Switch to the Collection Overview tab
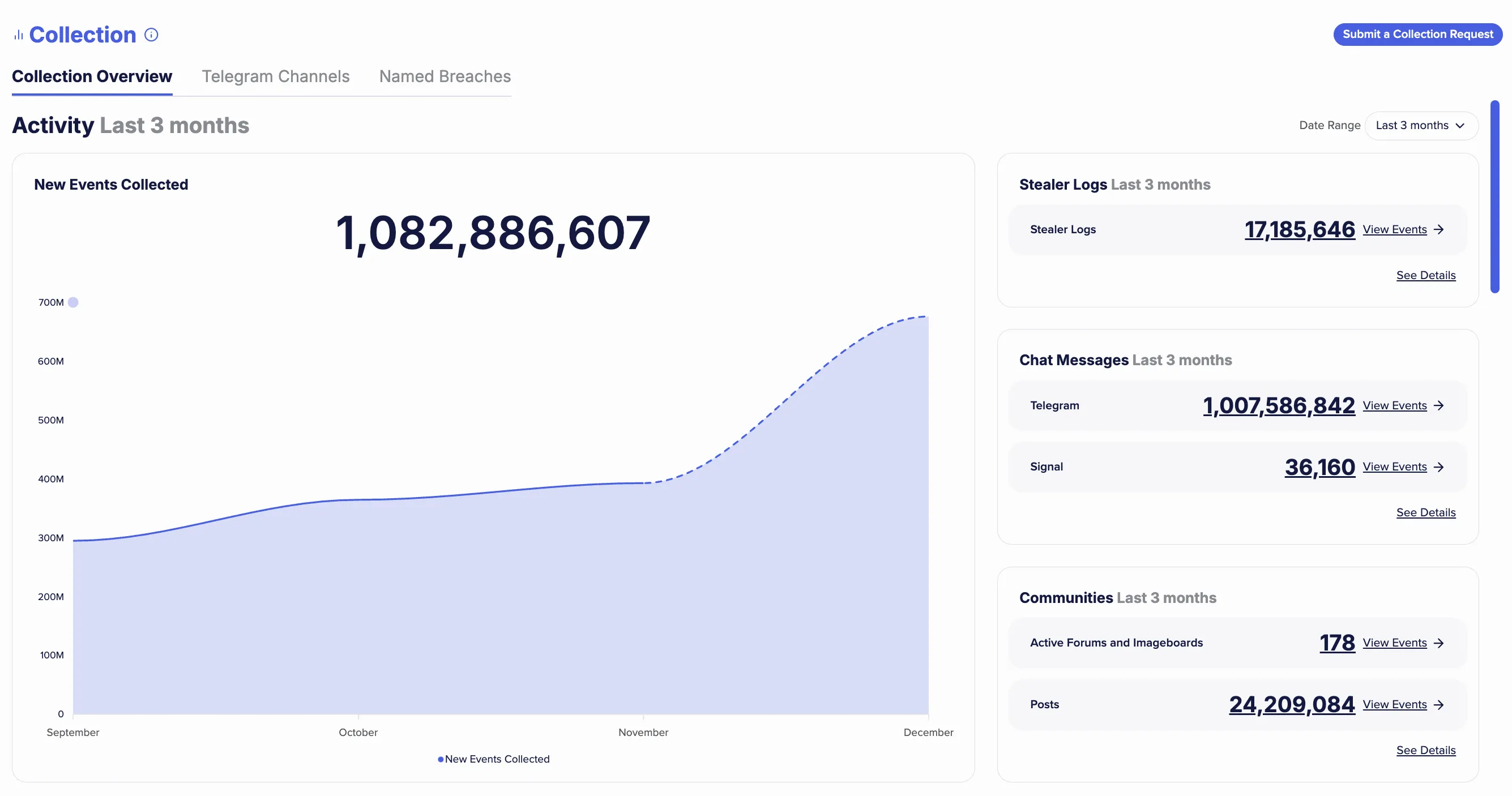 (92, 76)
